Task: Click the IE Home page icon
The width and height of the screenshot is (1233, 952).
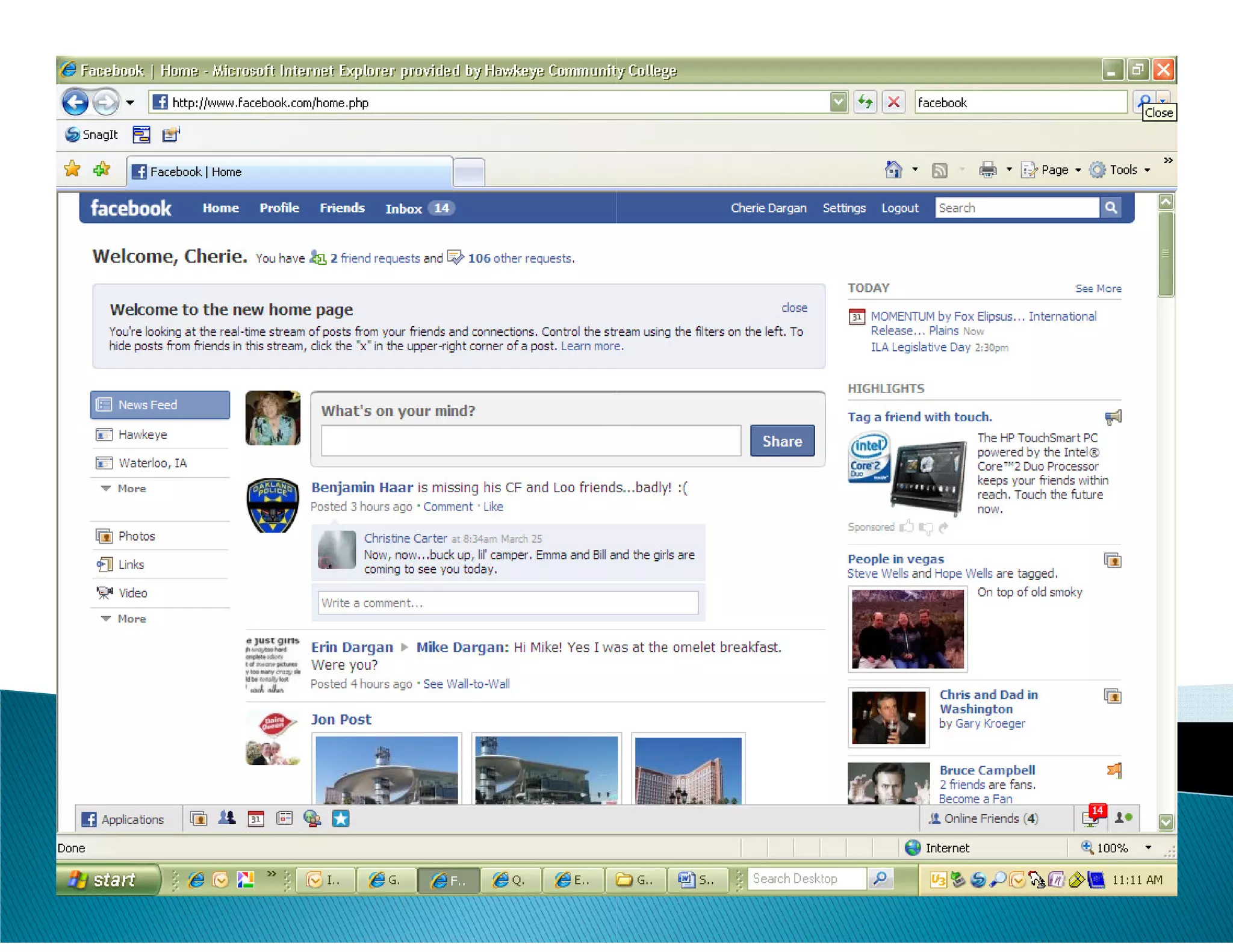Action: pos(893,170)
